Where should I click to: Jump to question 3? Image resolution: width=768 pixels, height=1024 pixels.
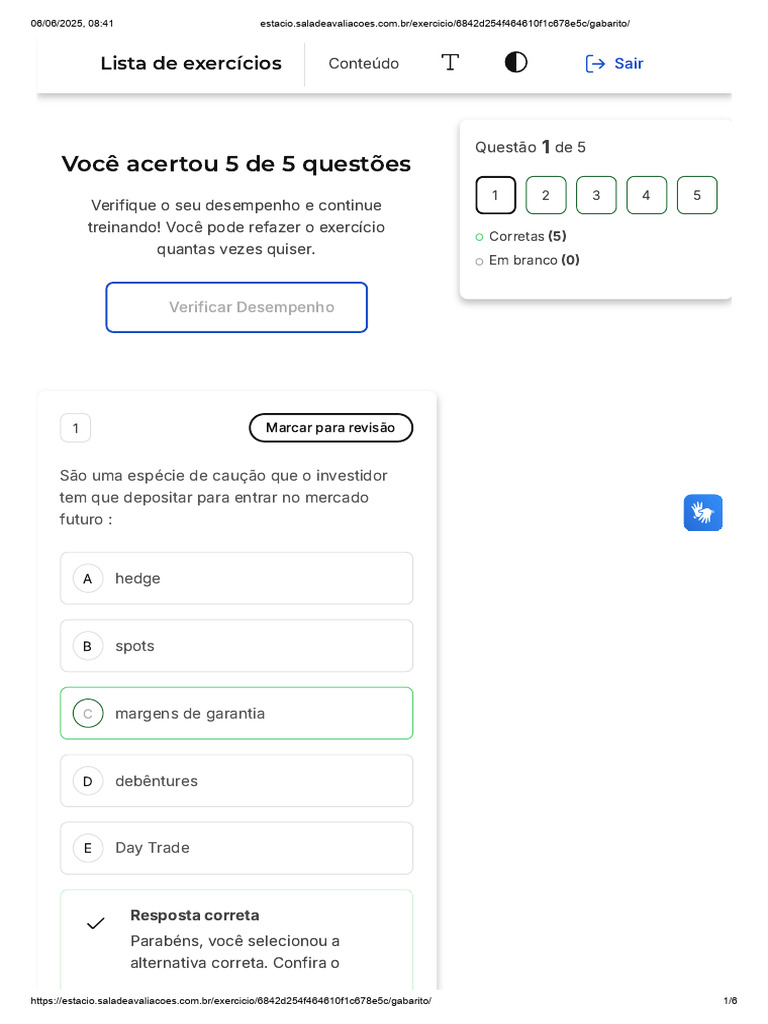(x=596, y=195)
